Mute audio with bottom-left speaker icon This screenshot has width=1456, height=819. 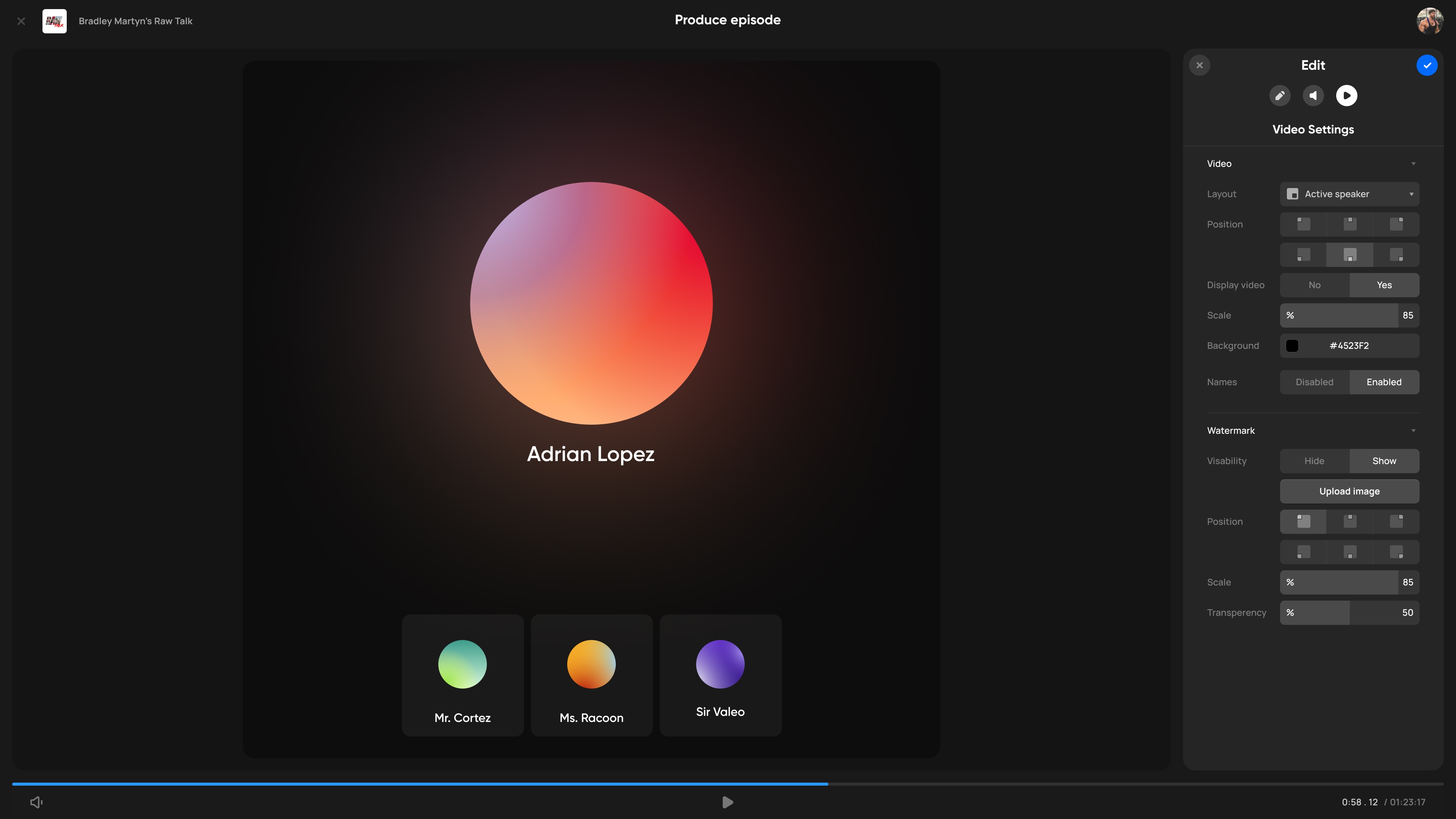(x=36, y=802)
